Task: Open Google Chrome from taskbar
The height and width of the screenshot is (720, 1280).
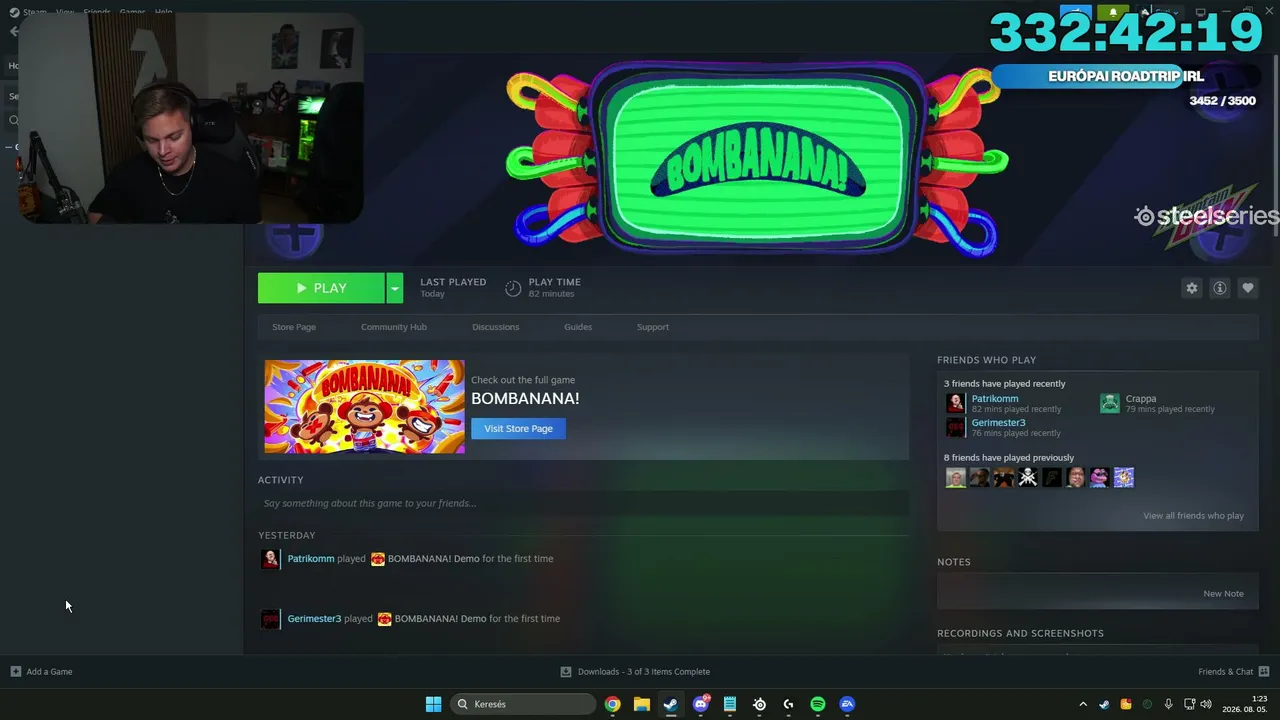Action: (x=612, y=704)
